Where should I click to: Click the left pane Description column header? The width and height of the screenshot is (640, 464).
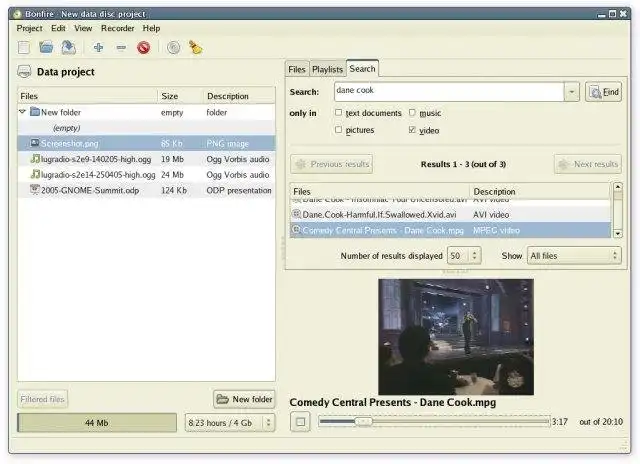tap(239, 96)
